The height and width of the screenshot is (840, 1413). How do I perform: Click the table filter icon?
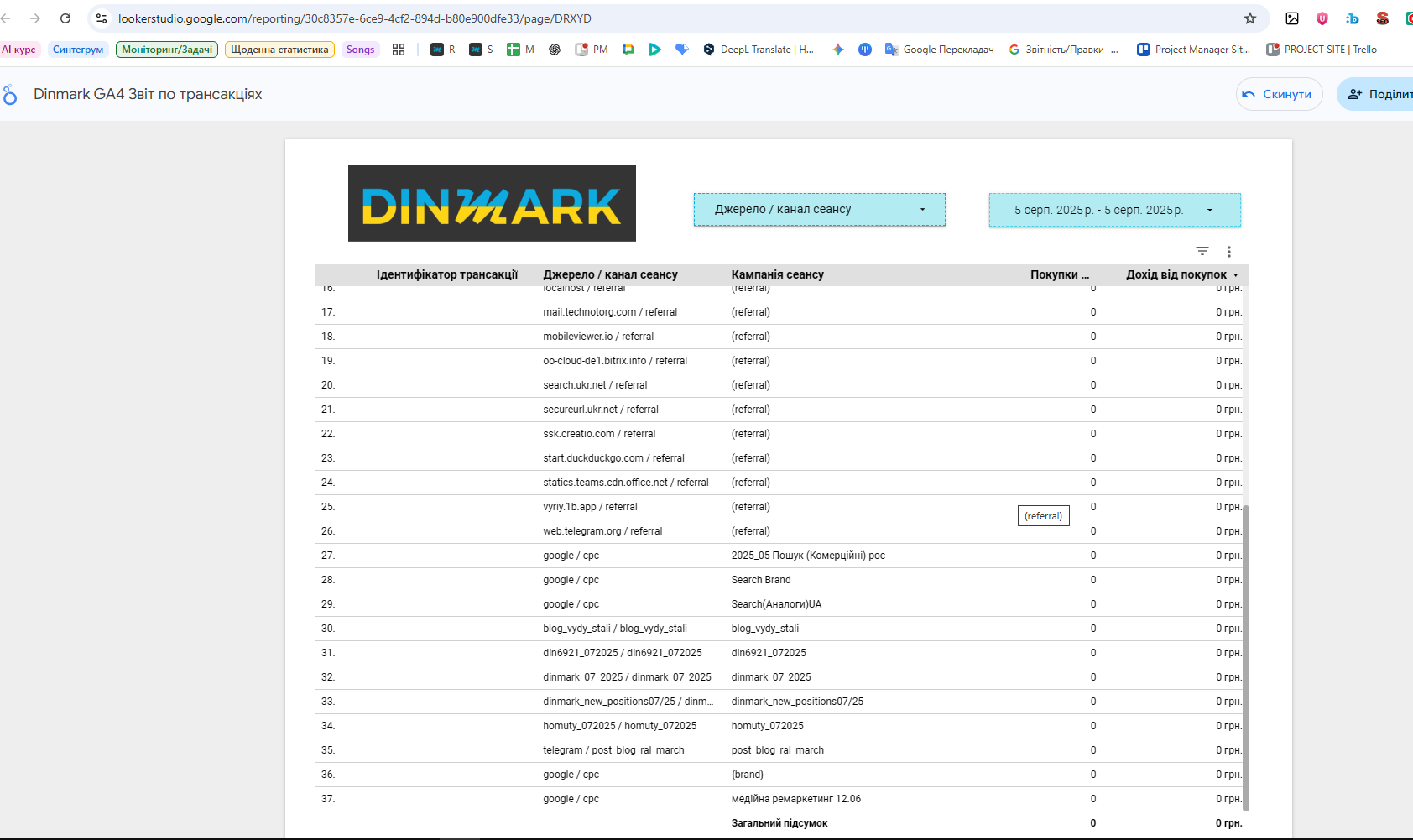(1202, 251)
